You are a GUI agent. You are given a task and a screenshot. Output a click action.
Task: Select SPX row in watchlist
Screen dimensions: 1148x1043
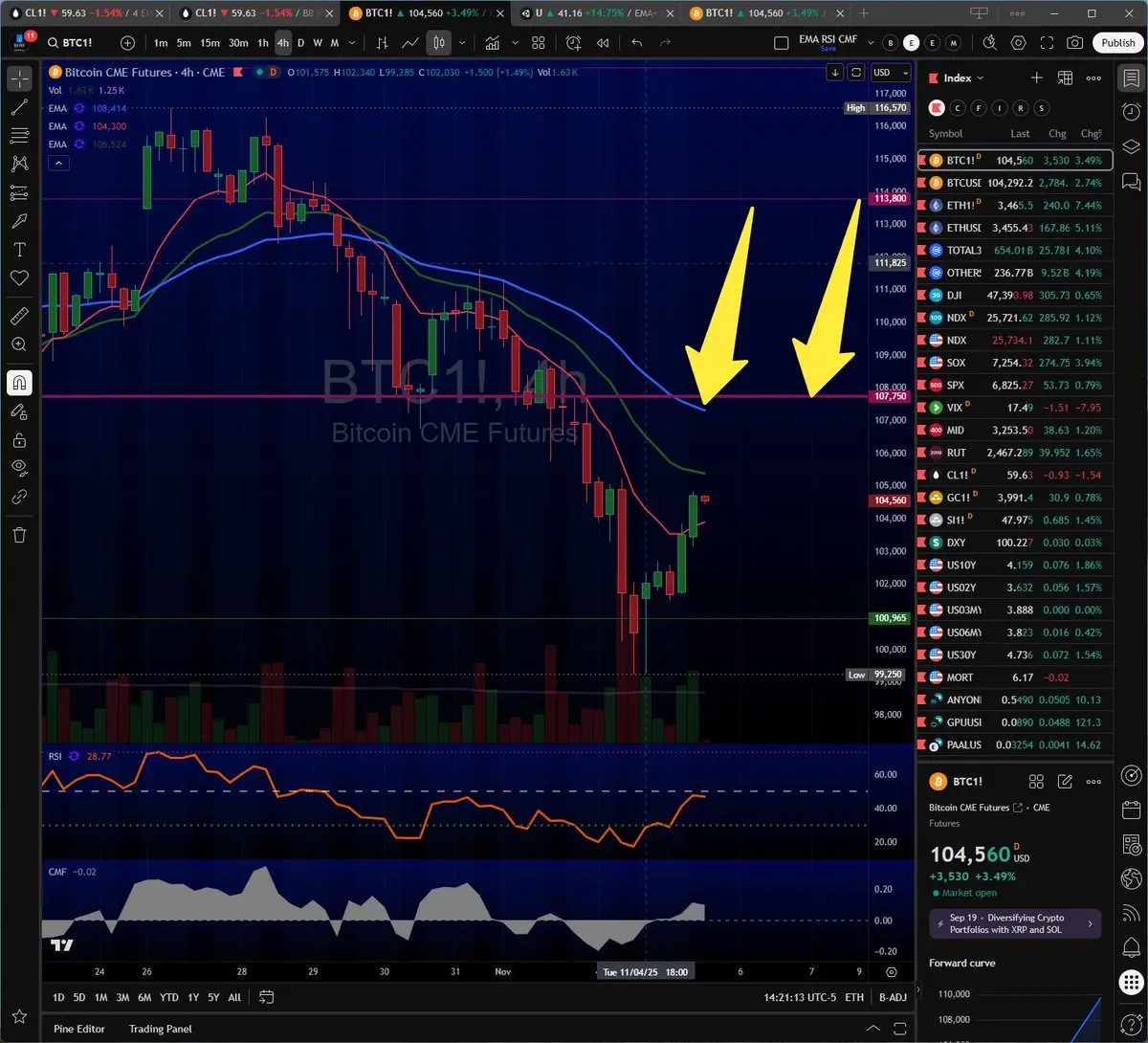coord(1015,385)
